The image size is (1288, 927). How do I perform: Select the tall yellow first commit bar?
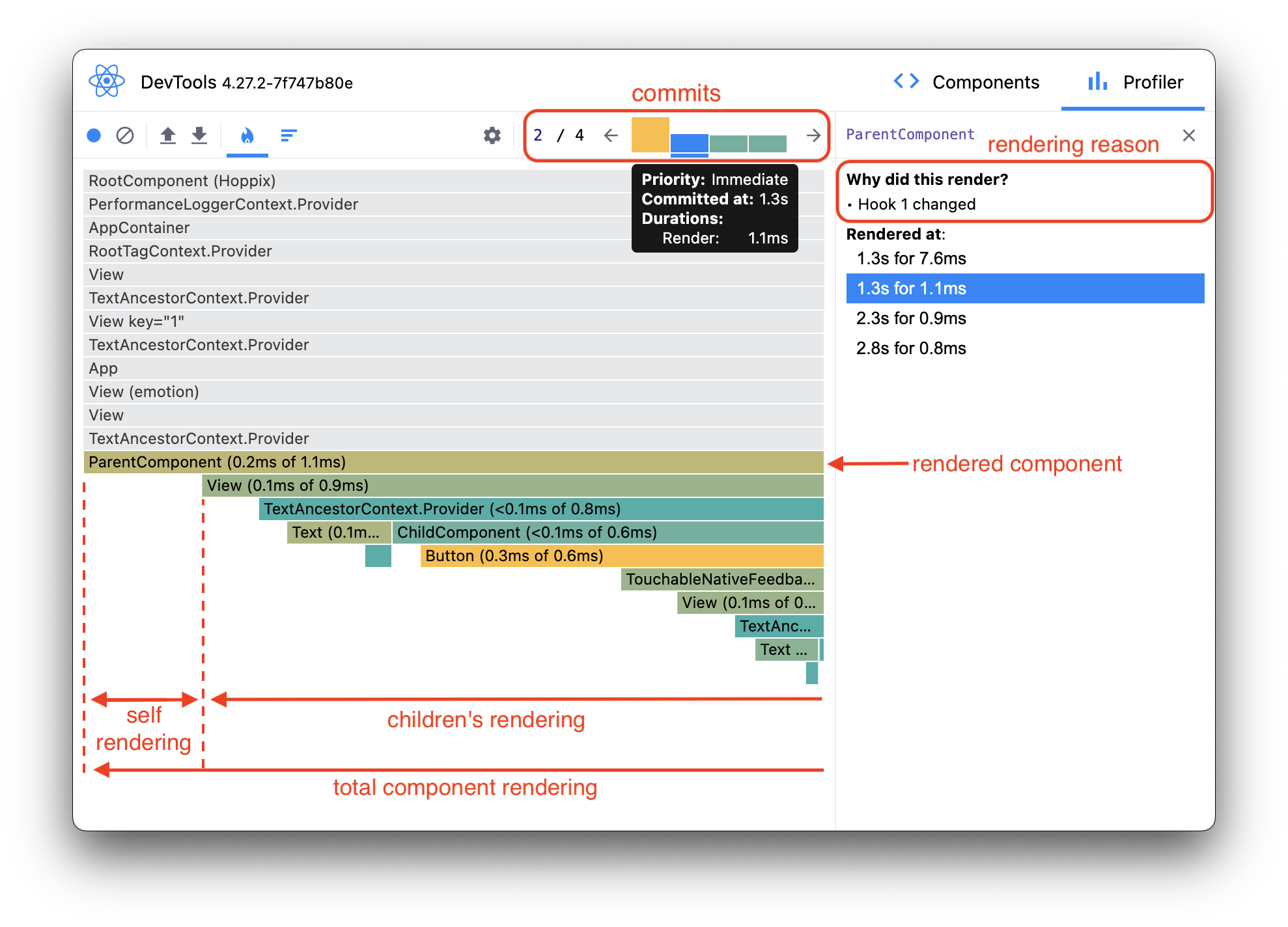650,135
